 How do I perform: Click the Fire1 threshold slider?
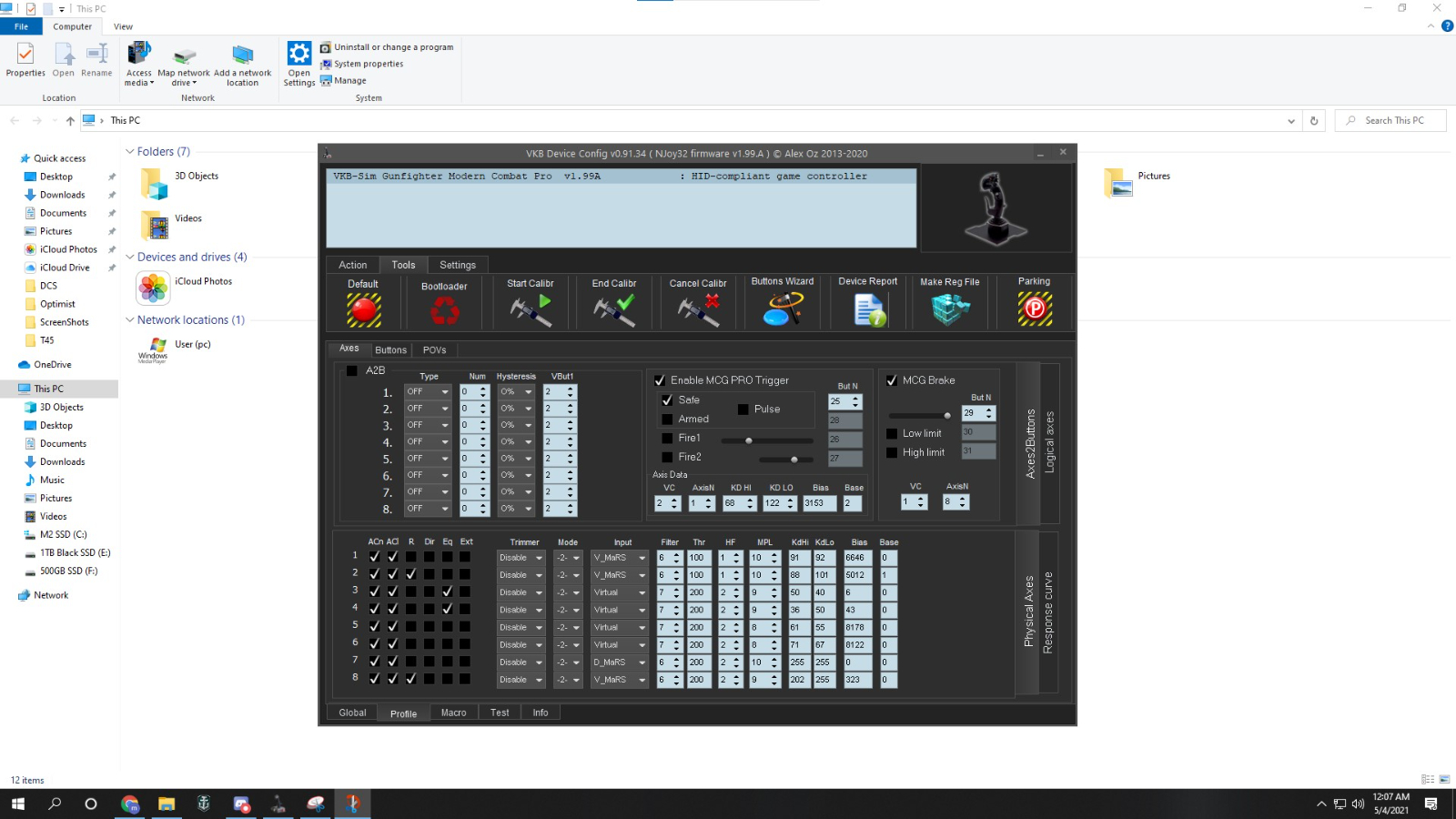pyautogui.click(x=749, y=440)
